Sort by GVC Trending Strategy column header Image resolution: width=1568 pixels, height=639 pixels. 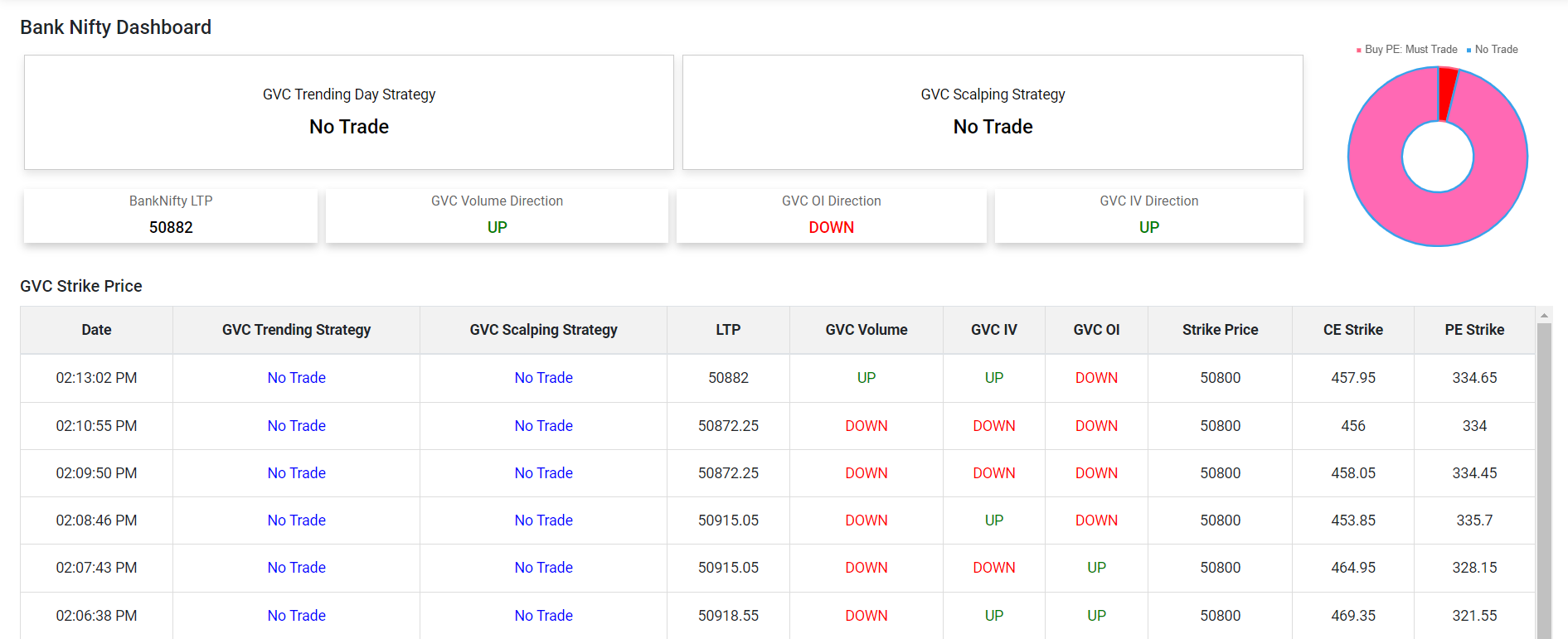296,330
